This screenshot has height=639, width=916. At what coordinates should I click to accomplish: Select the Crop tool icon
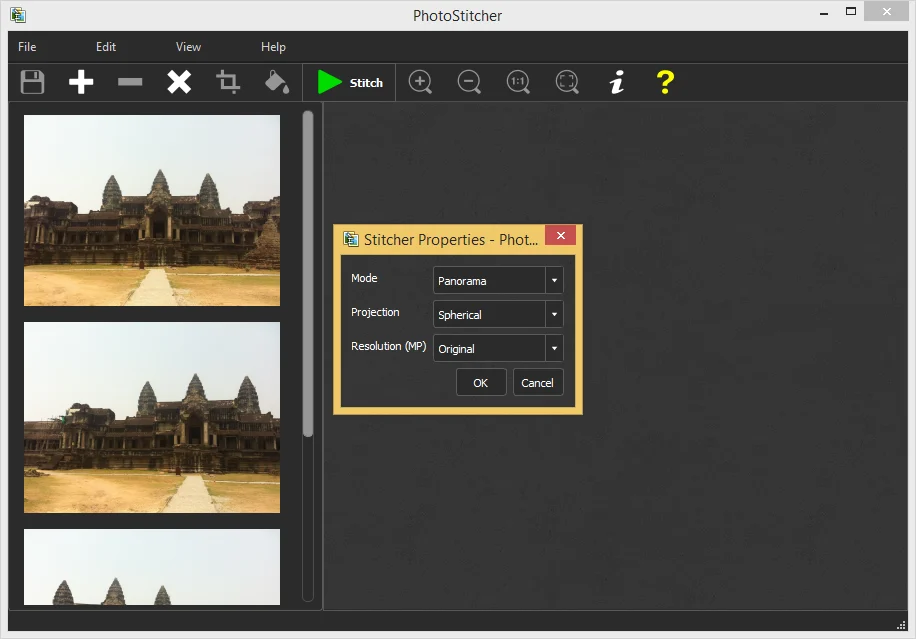(228, 82)
